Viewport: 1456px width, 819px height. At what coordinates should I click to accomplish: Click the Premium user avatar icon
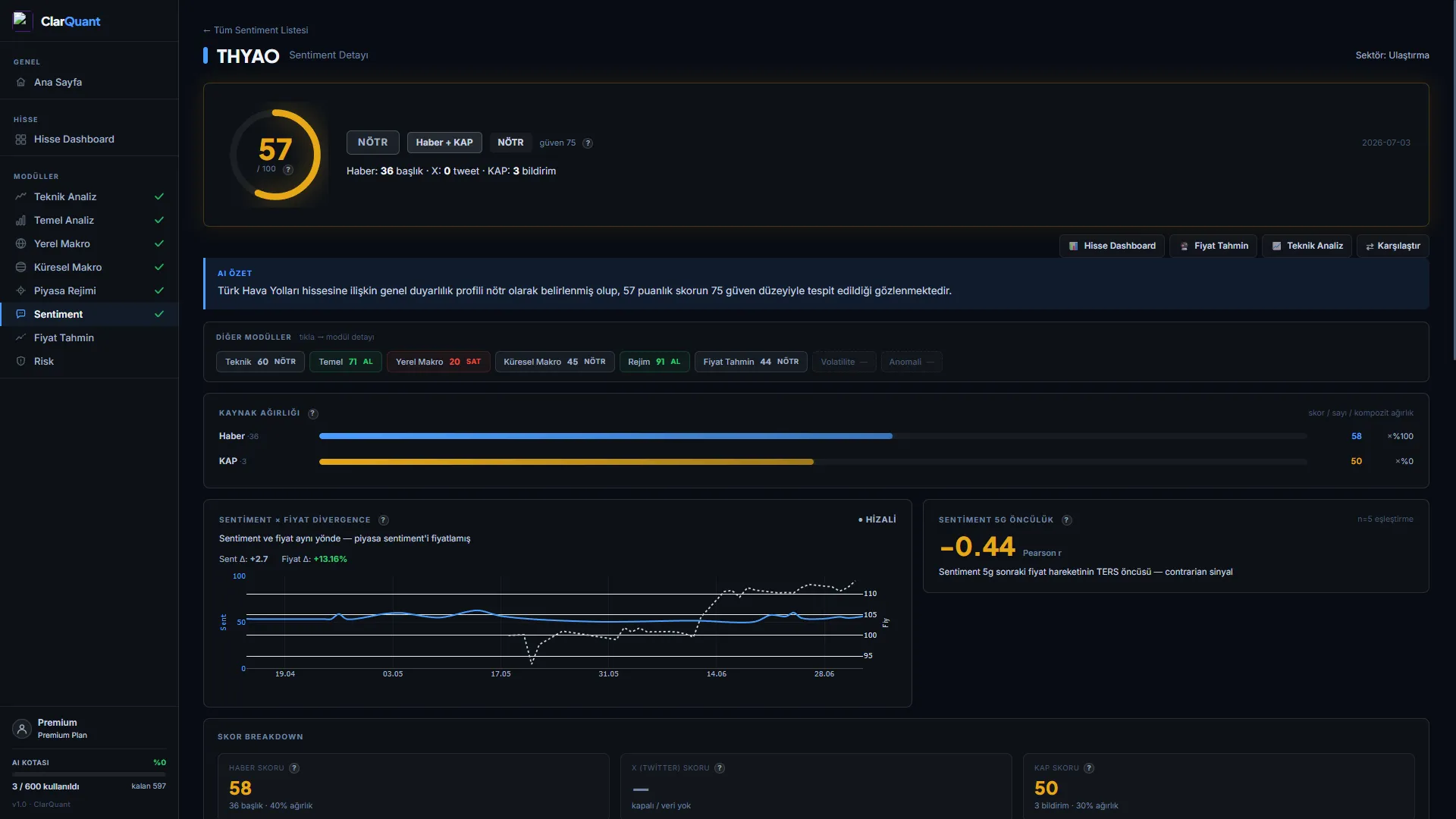22,729
